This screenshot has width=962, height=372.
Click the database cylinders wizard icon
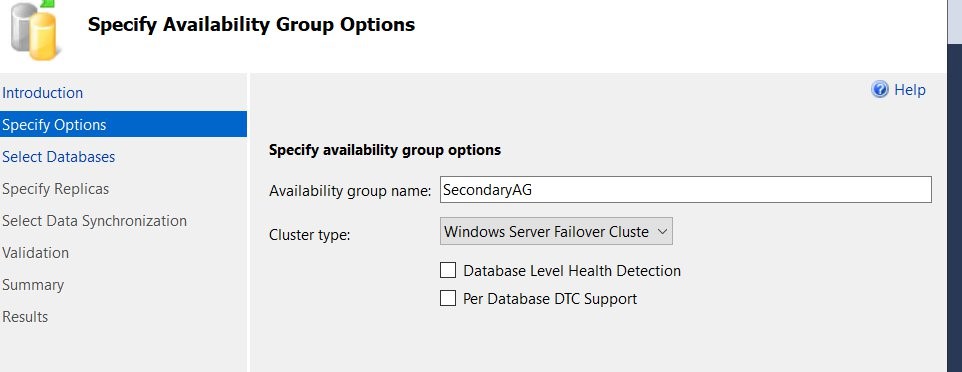[x=34, y=31]
